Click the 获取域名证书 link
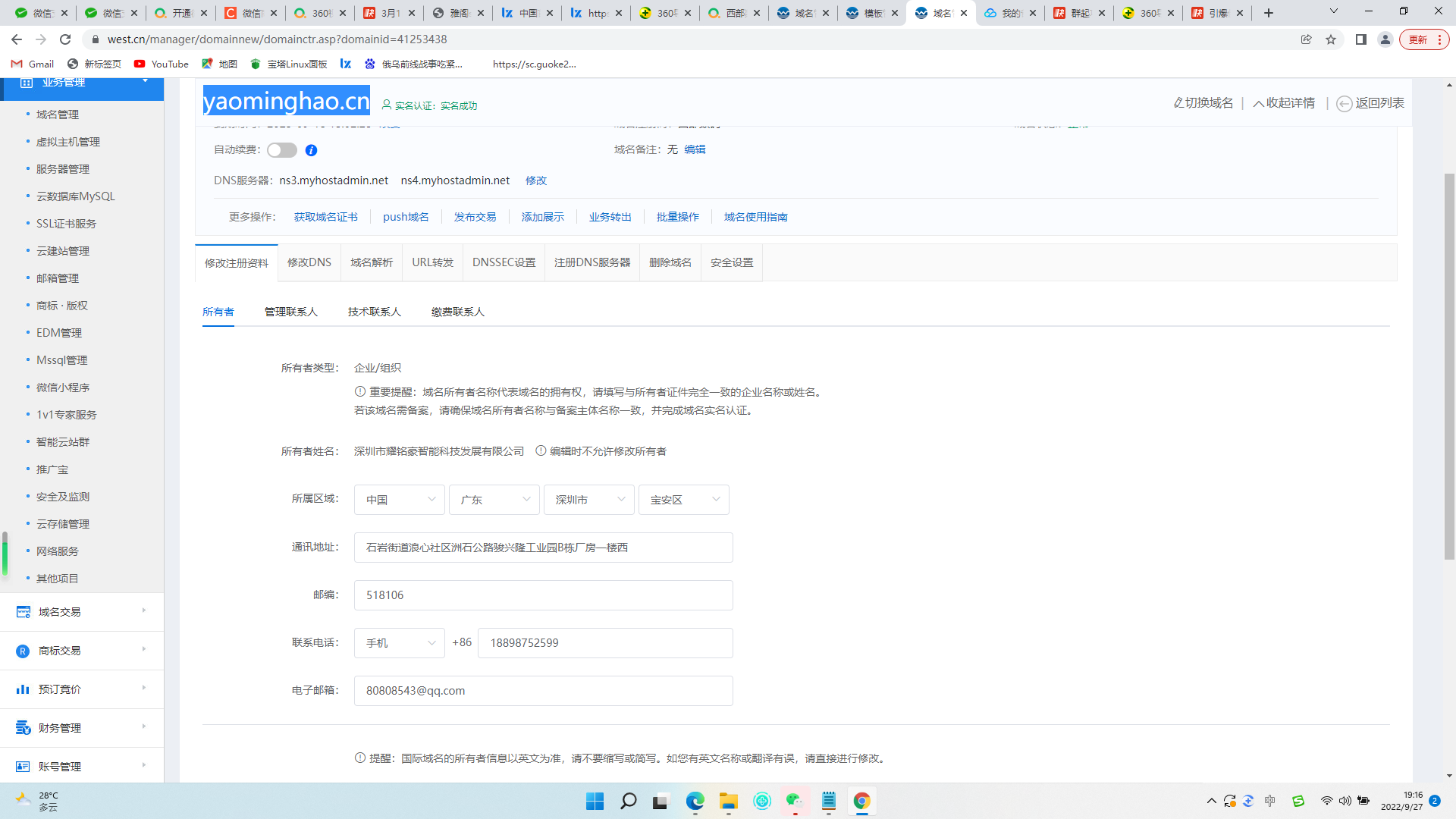 (326, 216)
